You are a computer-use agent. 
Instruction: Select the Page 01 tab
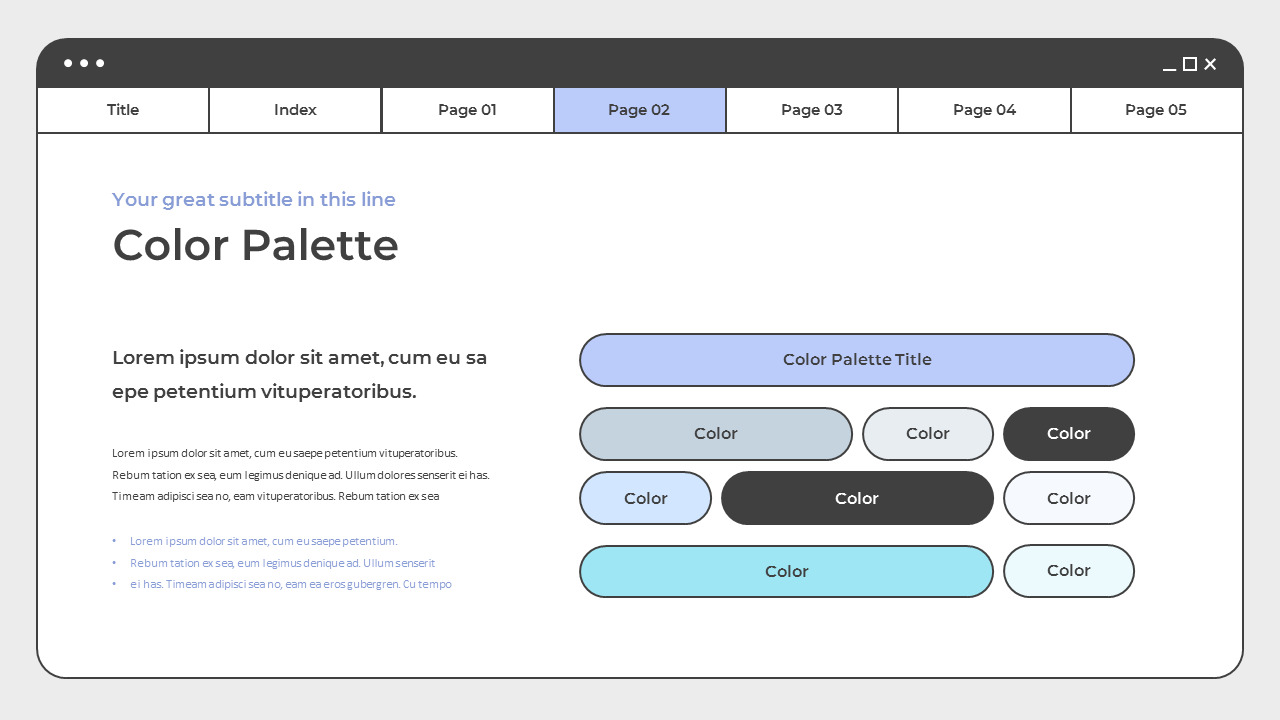[467, 110]
